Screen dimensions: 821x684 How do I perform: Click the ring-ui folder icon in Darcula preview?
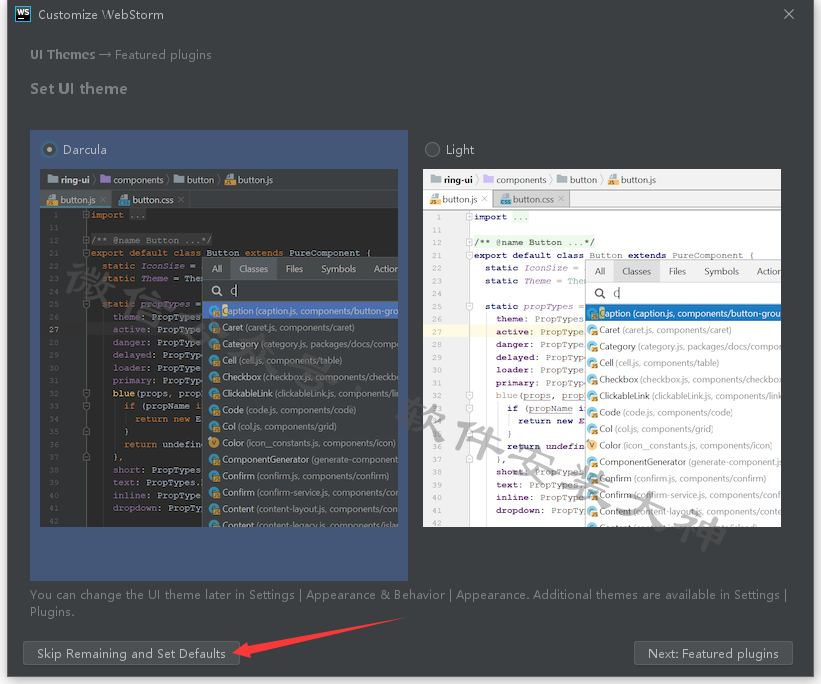coord(52,179)
